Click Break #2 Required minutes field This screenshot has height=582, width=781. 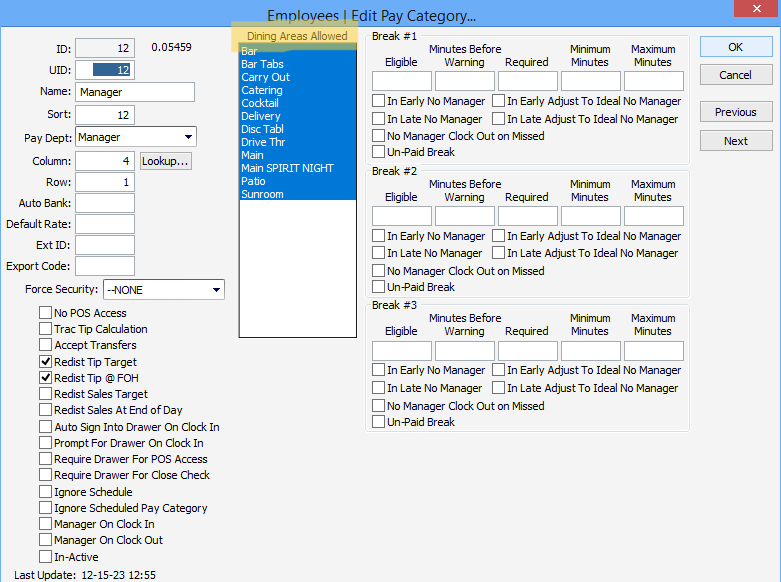(x=528, y=216)
